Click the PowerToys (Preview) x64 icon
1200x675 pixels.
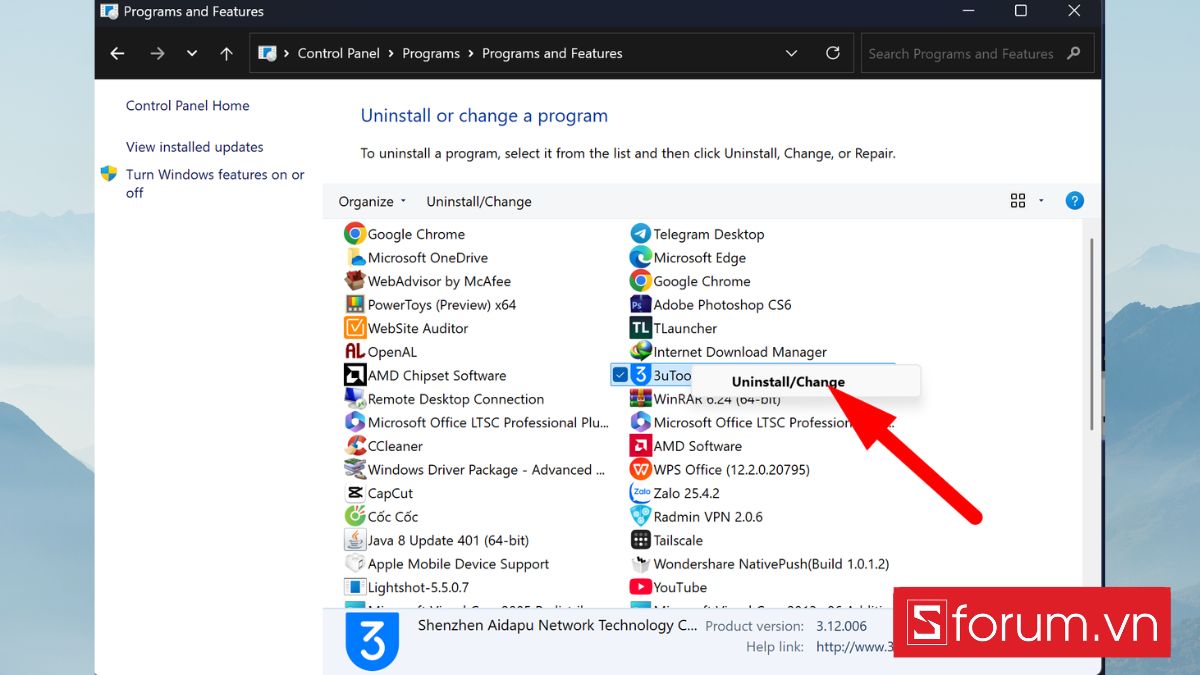click(354, 305)
